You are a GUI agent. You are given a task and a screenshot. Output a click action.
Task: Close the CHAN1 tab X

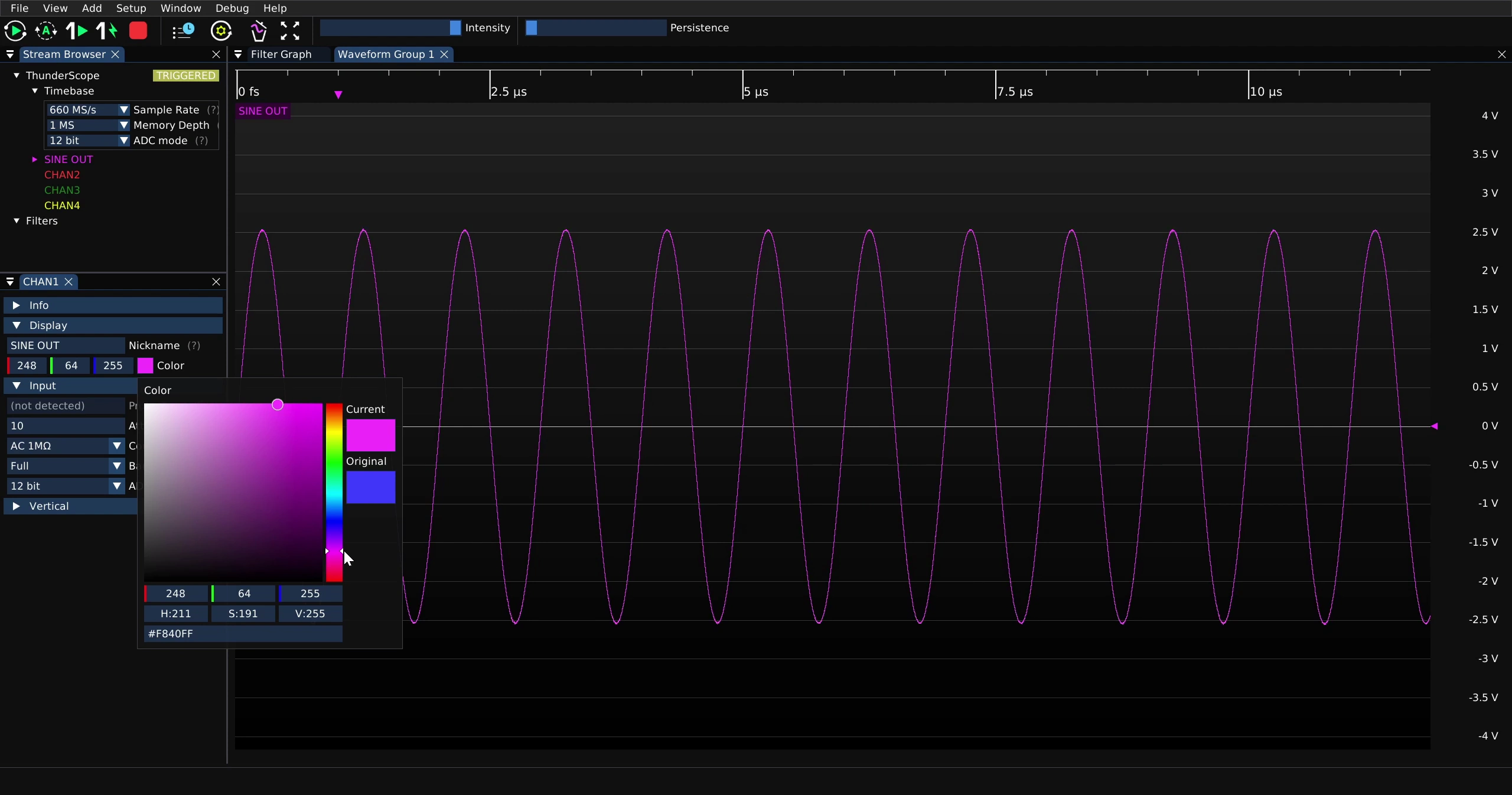(x=69, y=282)
